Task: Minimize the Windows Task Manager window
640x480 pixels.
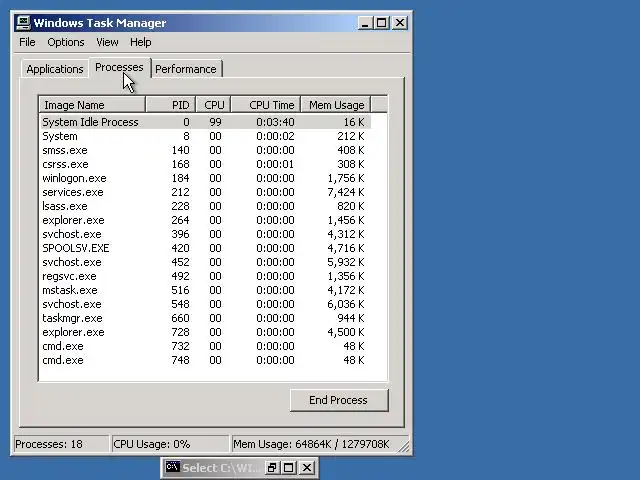Action: (x=365, y=23)
